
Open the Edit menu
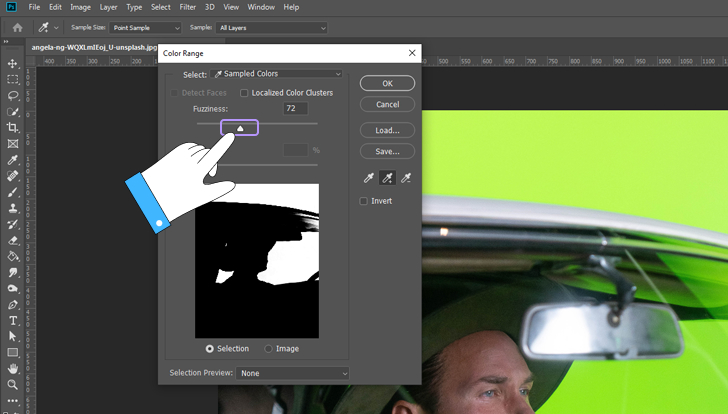[55, 7]
